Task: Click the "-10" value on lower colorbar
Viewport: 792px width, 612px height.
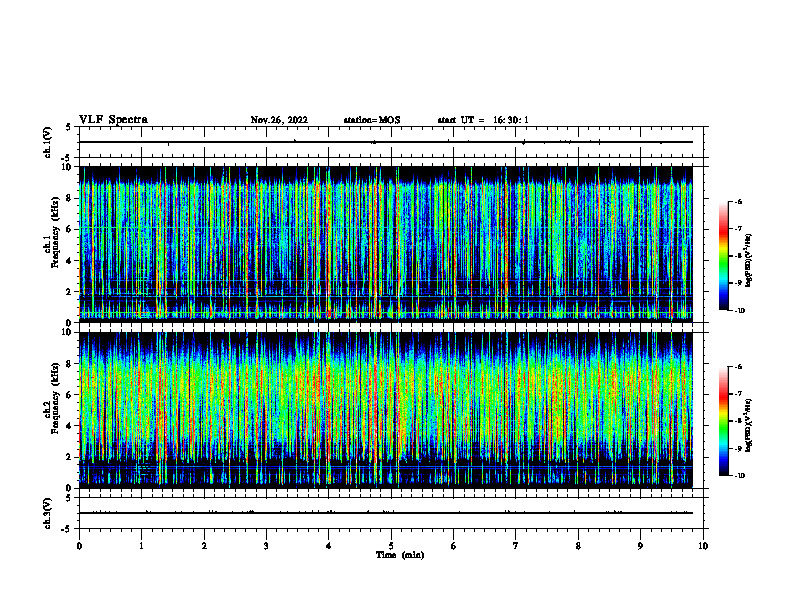Action: (x=739, y=476)
